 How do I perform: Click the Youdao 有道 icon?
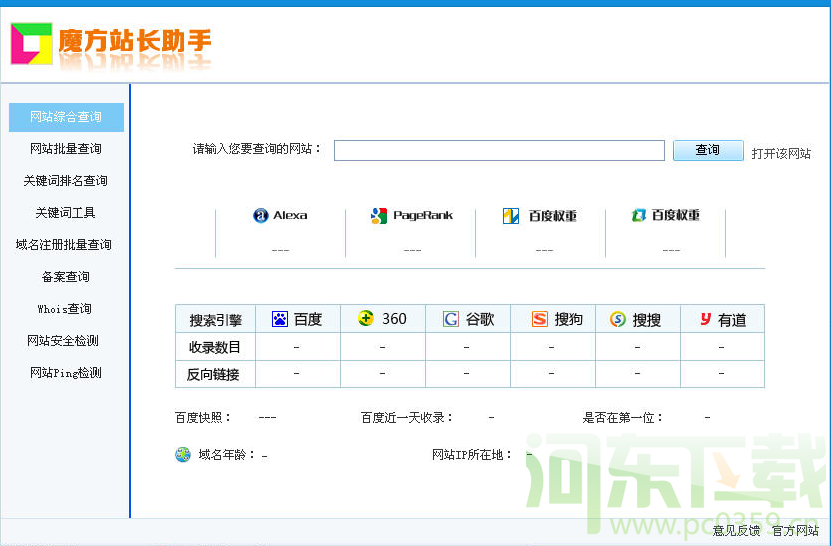coord(705,319)
